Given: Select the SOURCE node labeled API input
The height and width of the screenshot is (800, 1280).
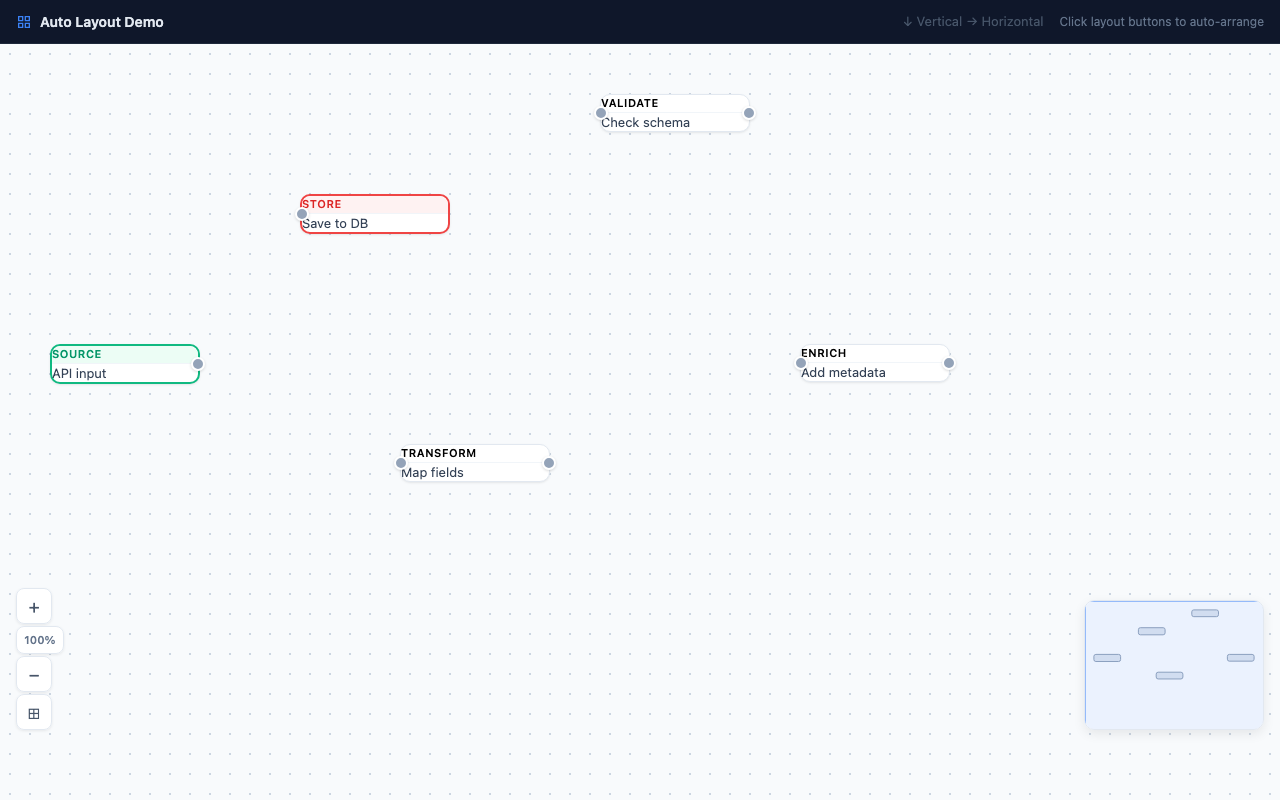Looking at the screenshot, I should click(x=125, y=364).
